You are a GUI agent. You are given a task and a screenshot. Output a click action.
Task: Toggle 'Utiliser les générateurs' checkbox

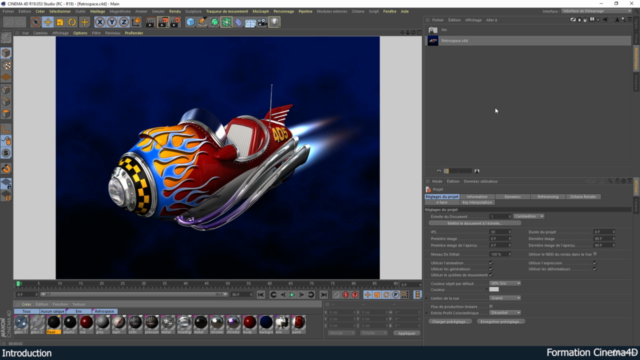491,269
